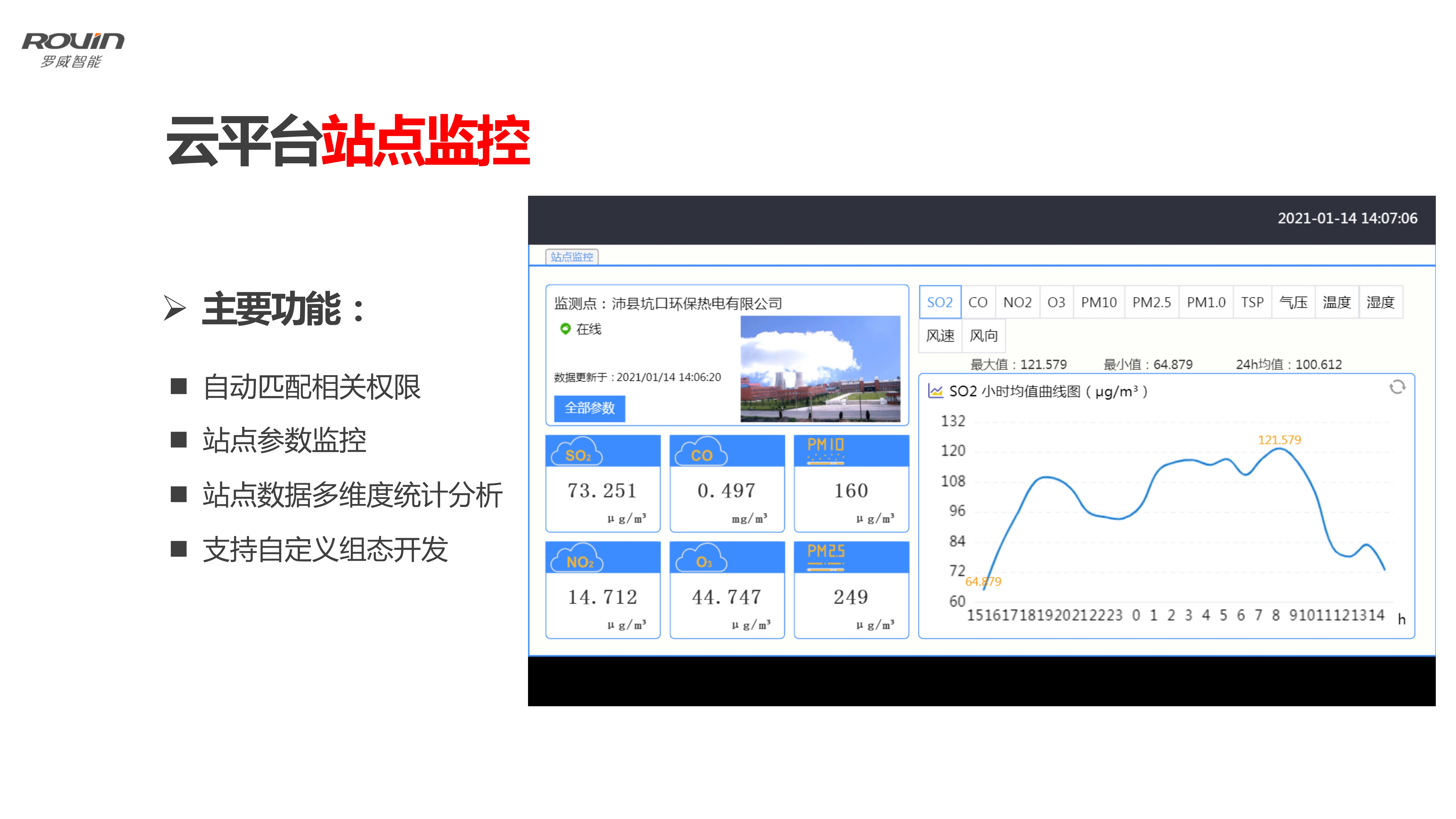Click the 支持自定义组态开发 bullet text
This screenshot has height=819, width=1456.
click(325, 550)
